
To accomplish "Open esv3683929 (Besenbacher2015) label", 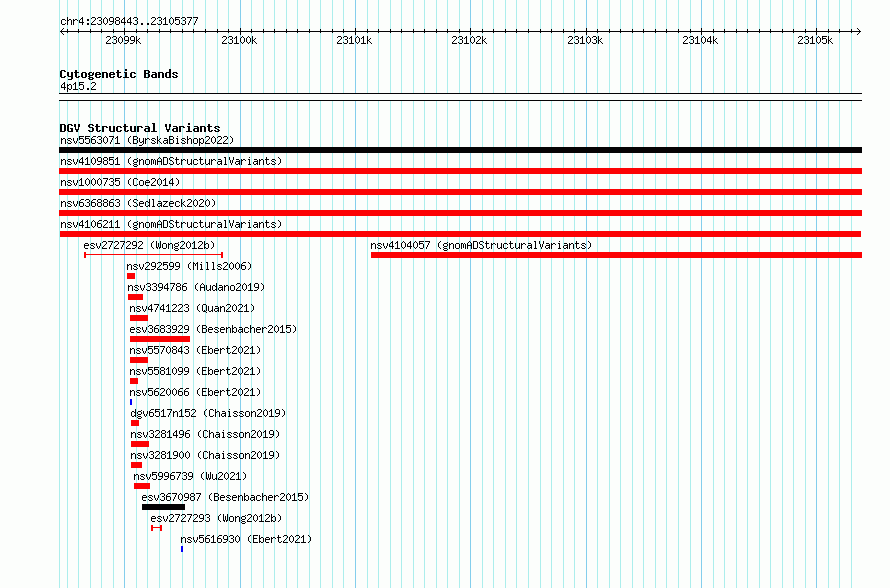I will pos(213,329).
